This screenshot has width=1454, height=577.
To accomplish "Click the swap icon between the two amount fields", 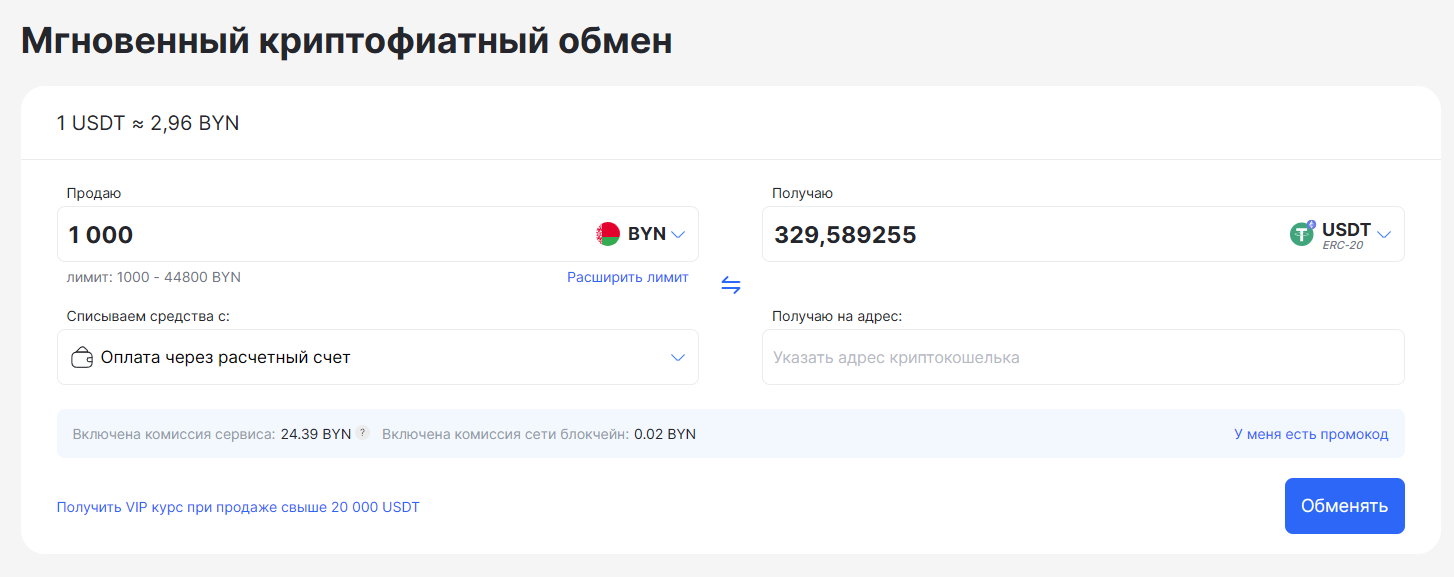I will [731, 284].
